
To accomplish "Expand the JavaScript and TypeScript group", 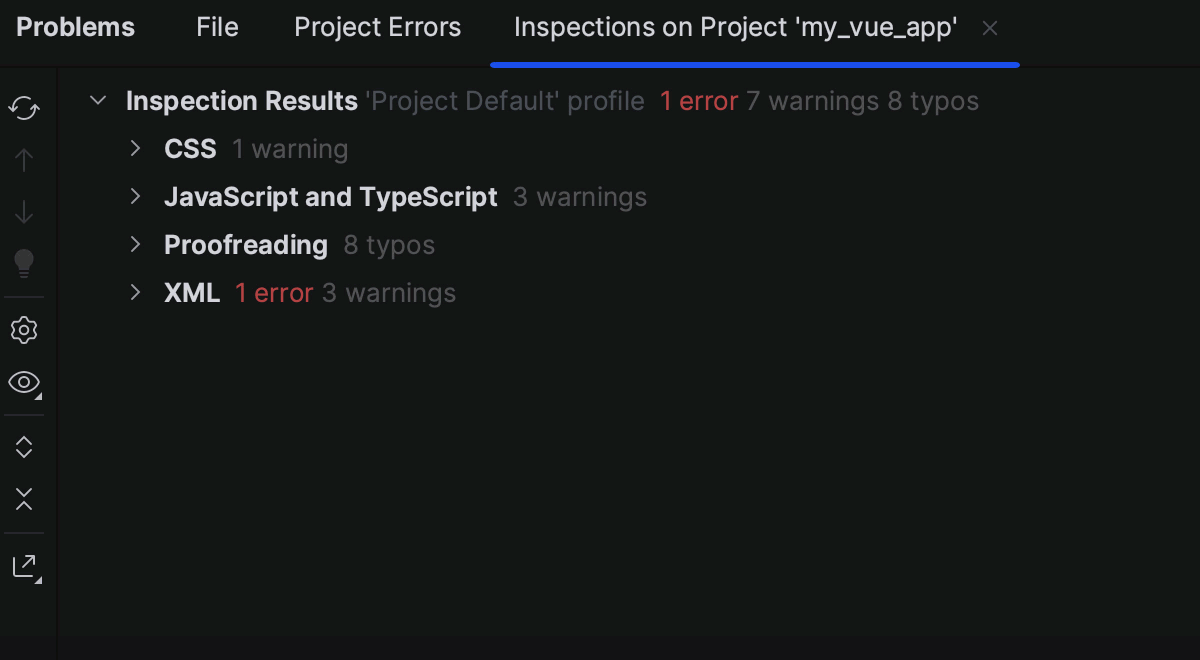I will tap(136, 196).
